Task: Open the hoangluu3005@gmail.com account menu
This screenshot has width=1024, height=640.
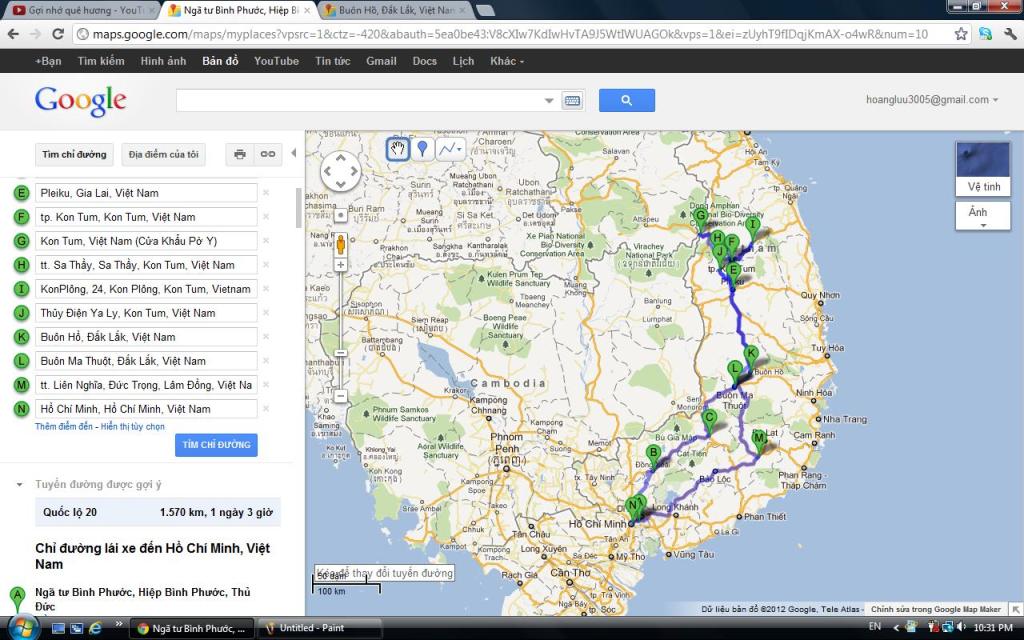Action: [x=932, y=100]
